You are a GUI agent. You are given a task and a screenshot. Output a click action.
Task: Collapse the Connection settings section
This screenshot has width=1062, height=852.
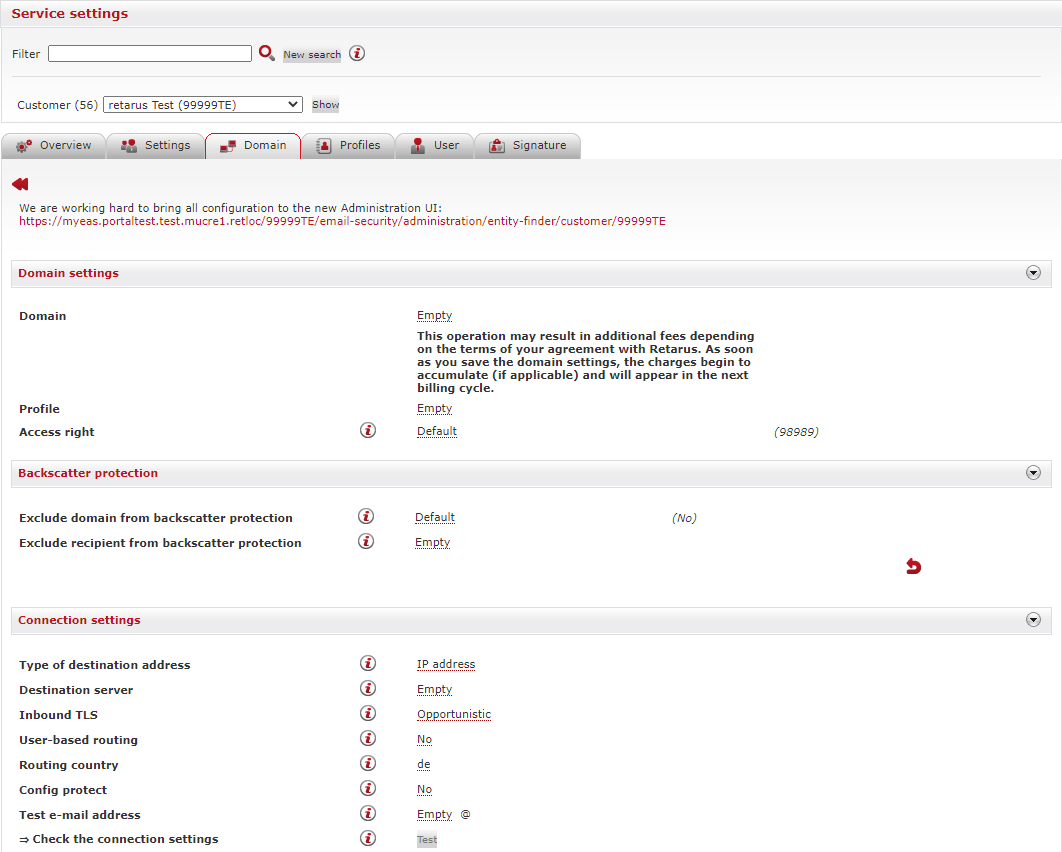[1033, 620]
